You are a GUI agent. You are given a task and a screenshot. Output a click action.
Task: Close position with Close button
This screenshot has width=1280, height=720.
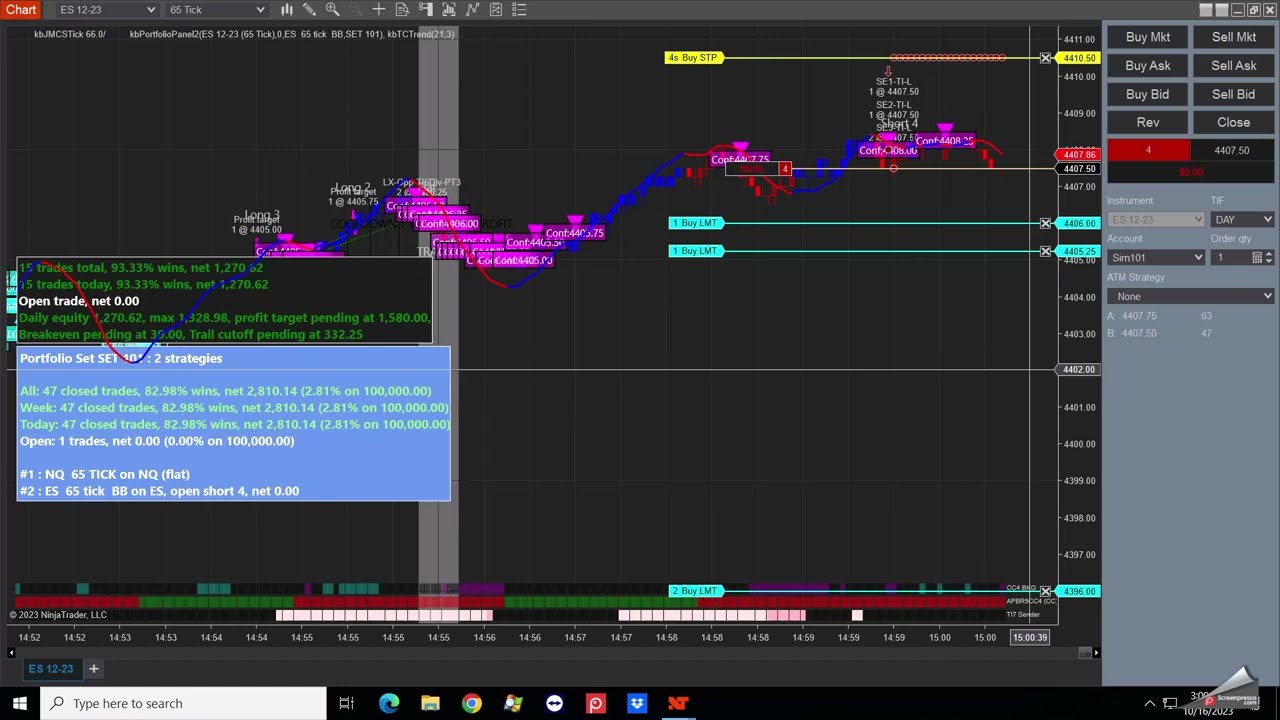1234,122
